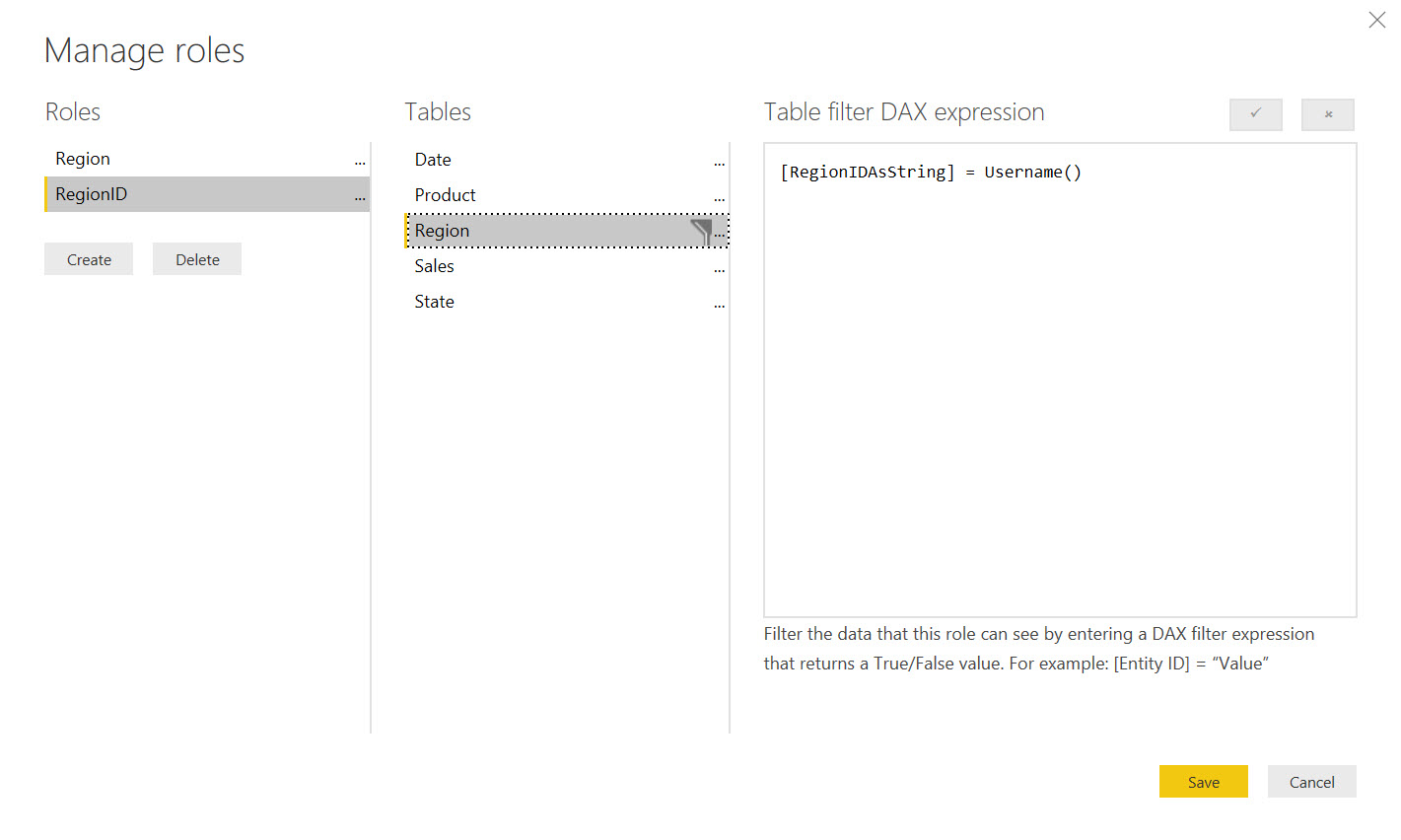Image resolution: width=1401 pixels, height=840 pixels.
Task: Cancel the Manage roles dialog
Action: [1311, 781]
